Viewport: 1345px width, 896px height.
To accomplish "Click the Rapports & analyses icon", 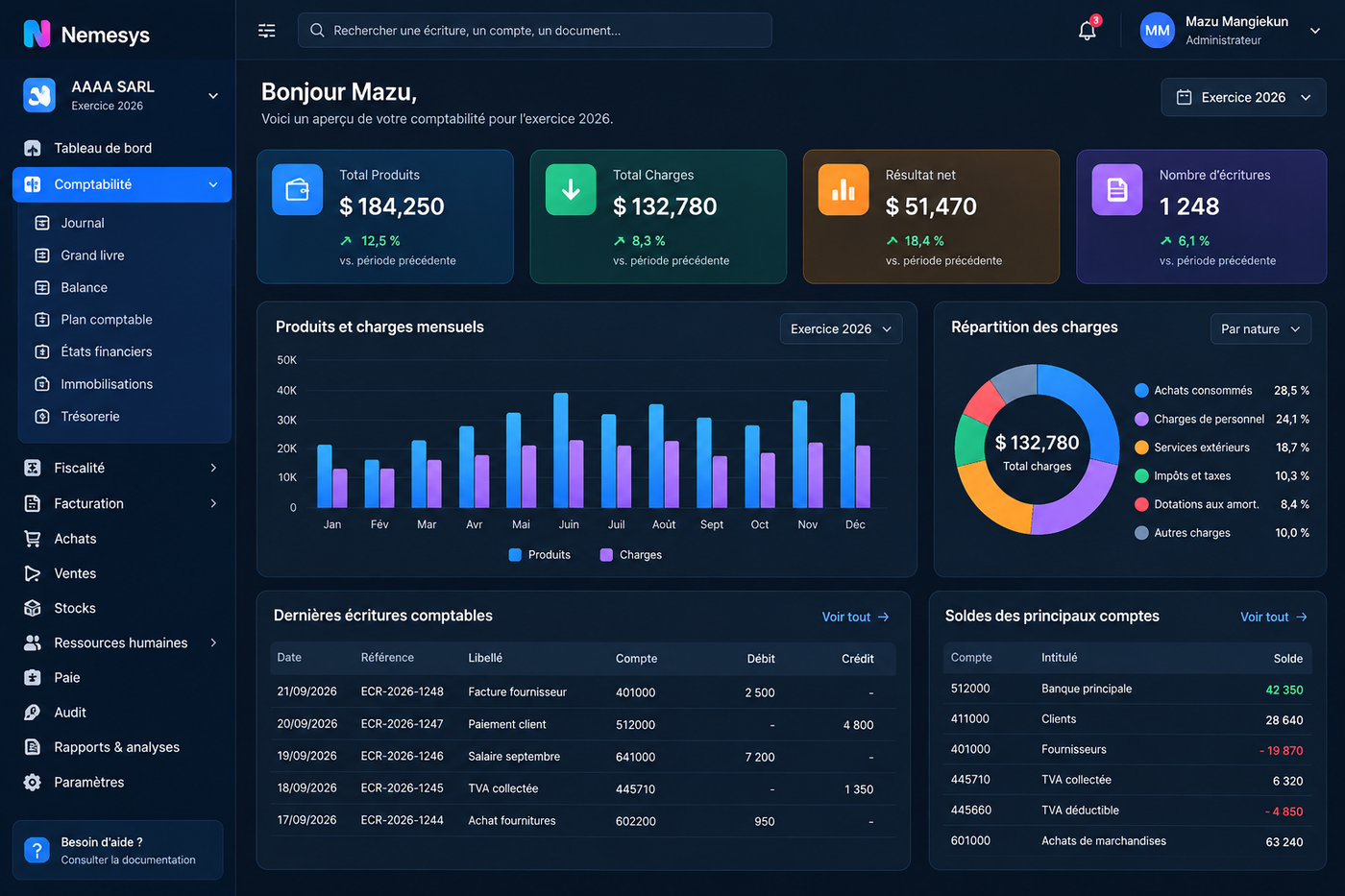I will [33, 747].
